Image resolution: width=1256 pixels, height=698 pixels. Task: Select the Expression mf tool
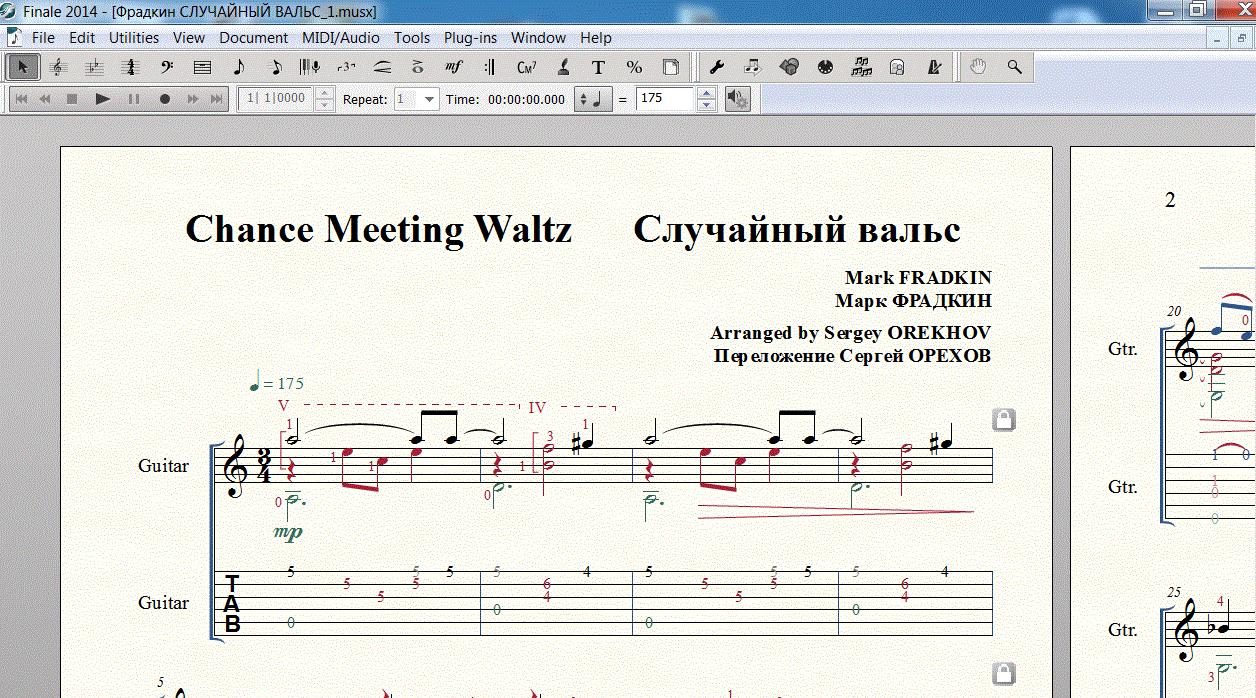click(454, 67)
